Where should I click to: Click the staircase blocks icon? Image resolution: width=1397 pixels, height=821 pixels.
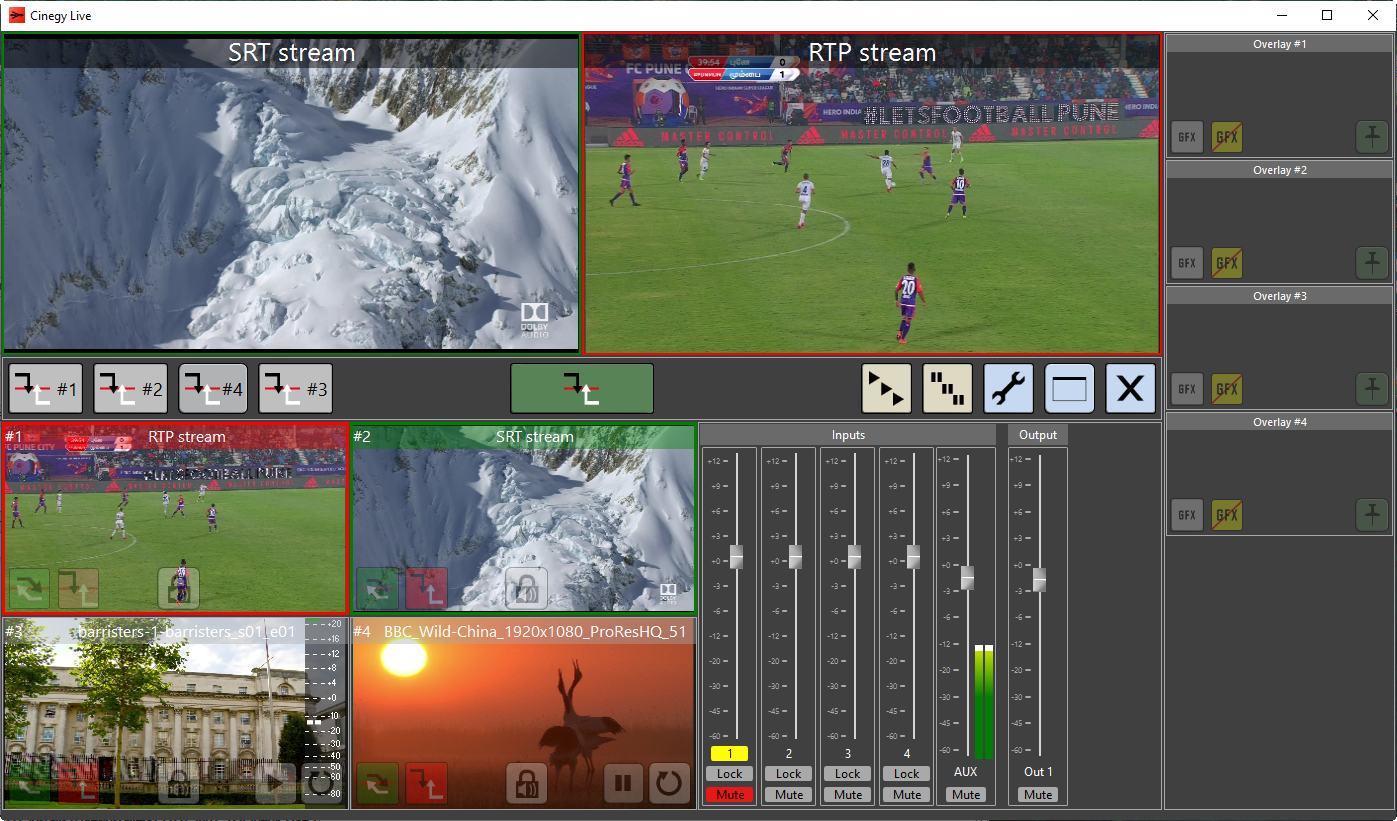tap(947, 388)
